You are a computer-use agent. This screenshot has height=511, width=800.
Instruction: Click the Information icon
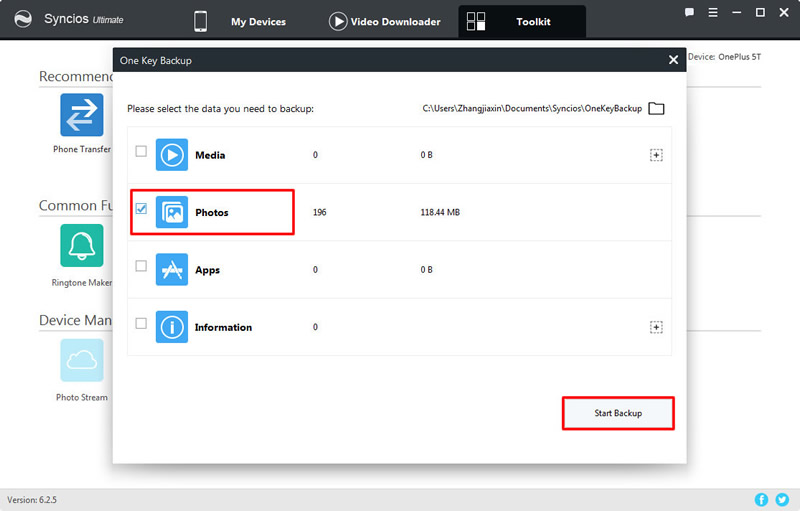click(171, 327)
